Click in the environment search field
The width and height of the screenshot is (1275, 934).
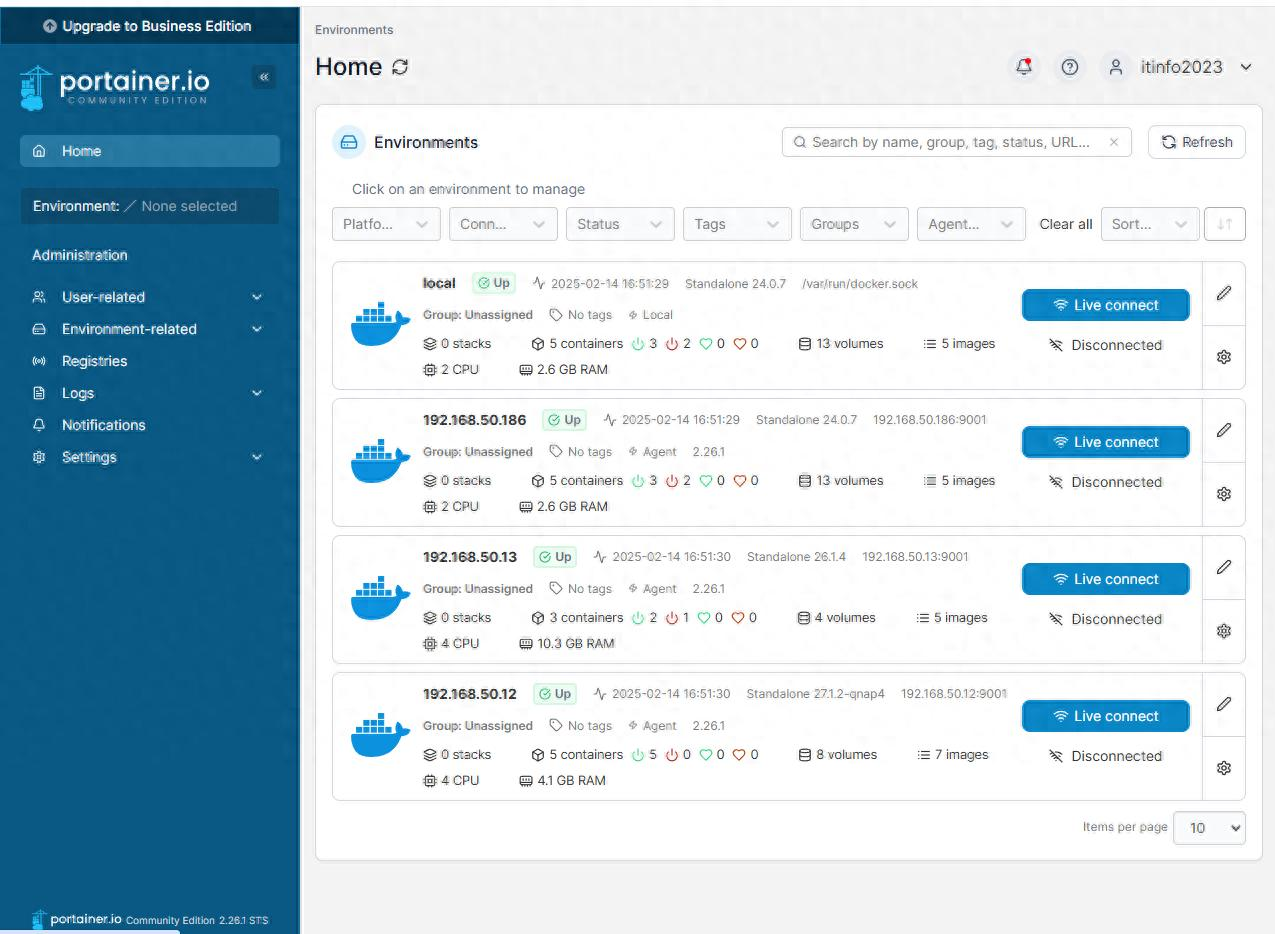click(957, 142)
